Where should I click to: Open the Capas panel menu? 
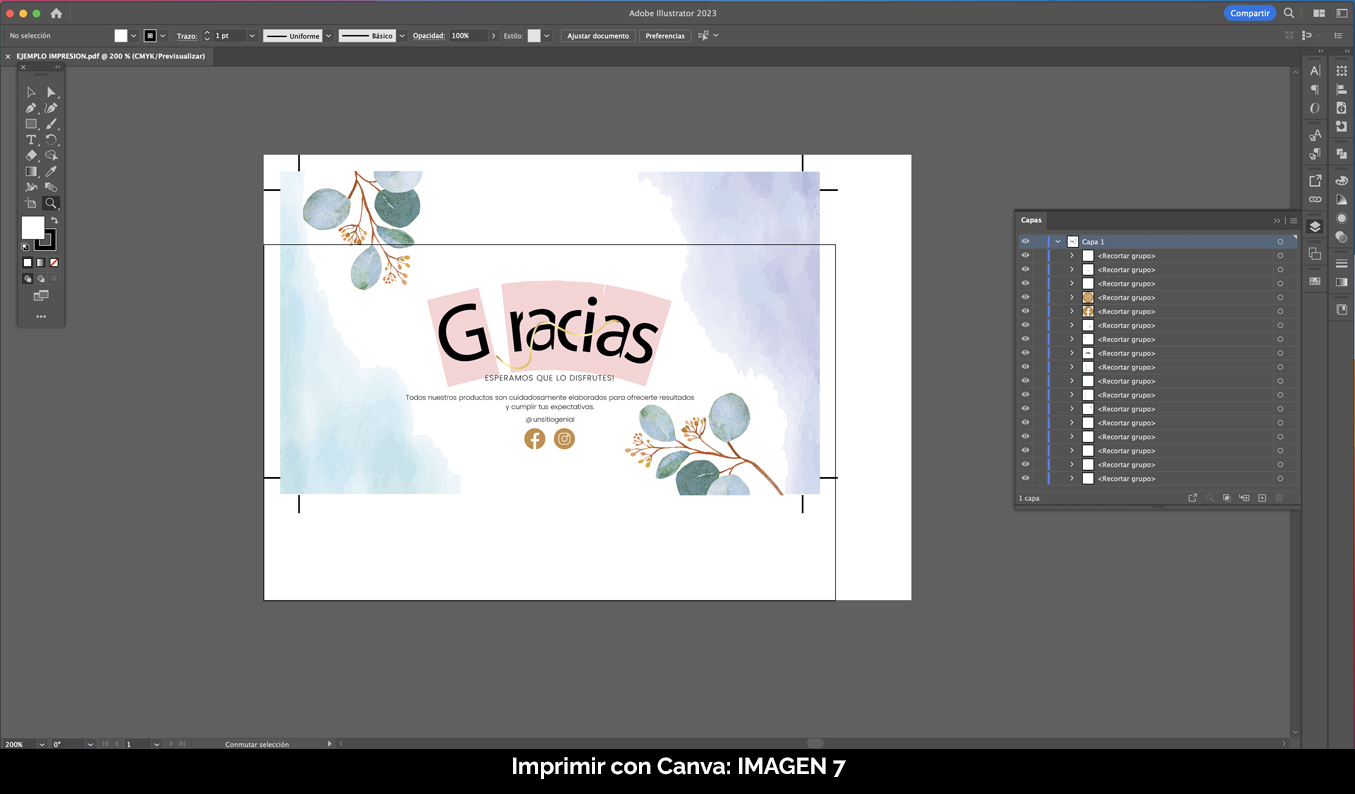point(1293,220)
